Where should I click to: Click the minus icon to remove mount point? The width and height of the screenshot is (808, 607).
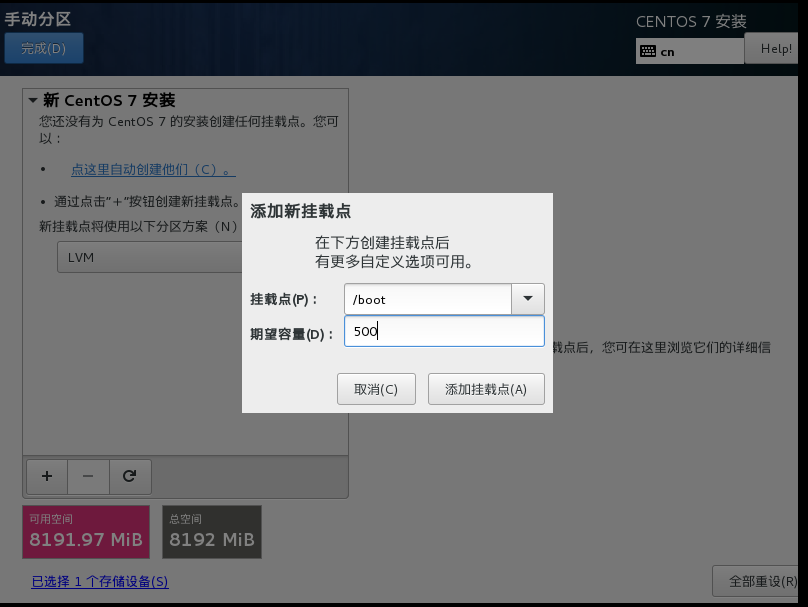tap(88, 476)
